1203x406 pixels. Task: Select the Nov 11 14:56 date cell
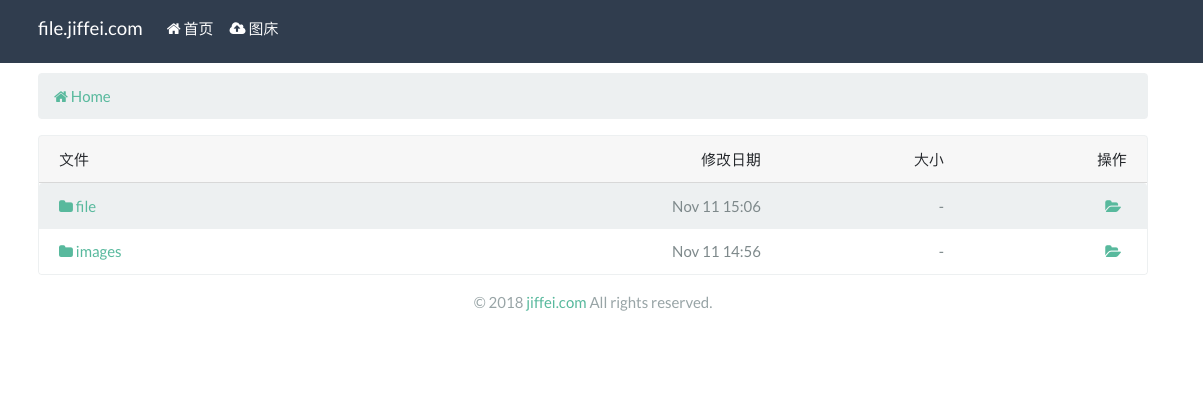coord(716,252)
